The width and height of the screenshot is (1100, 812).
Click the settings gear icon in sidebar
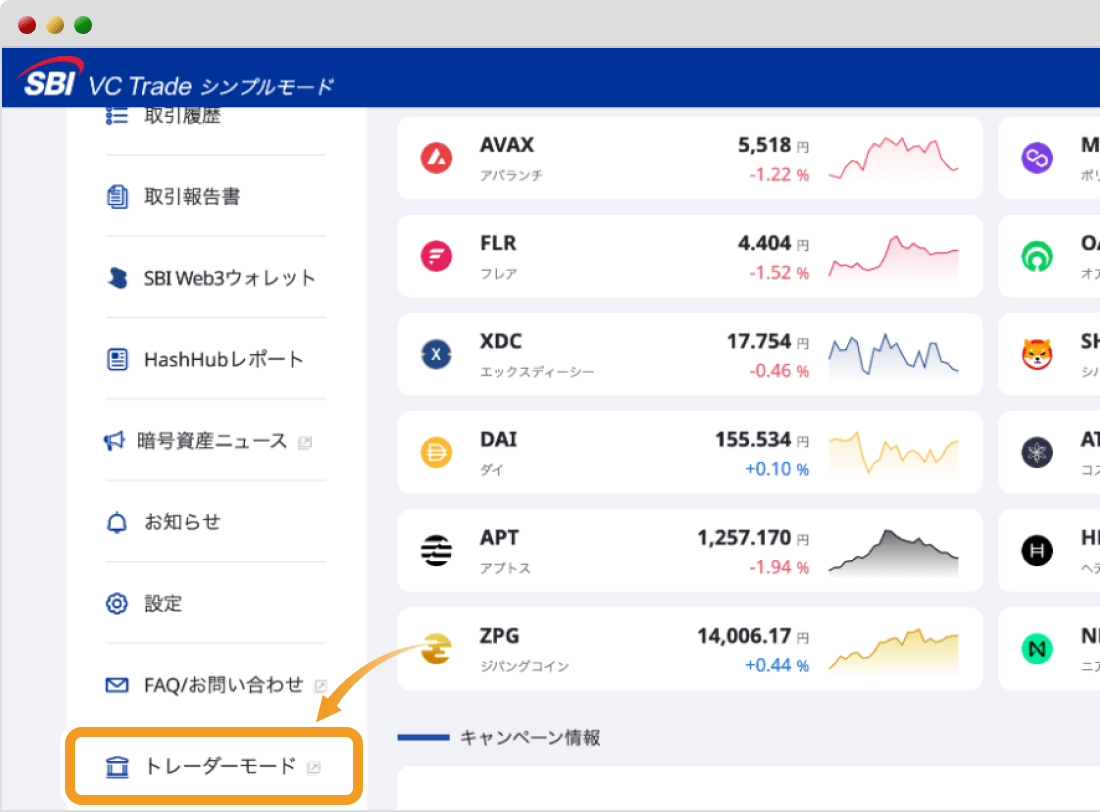click(x=117, y=603)
